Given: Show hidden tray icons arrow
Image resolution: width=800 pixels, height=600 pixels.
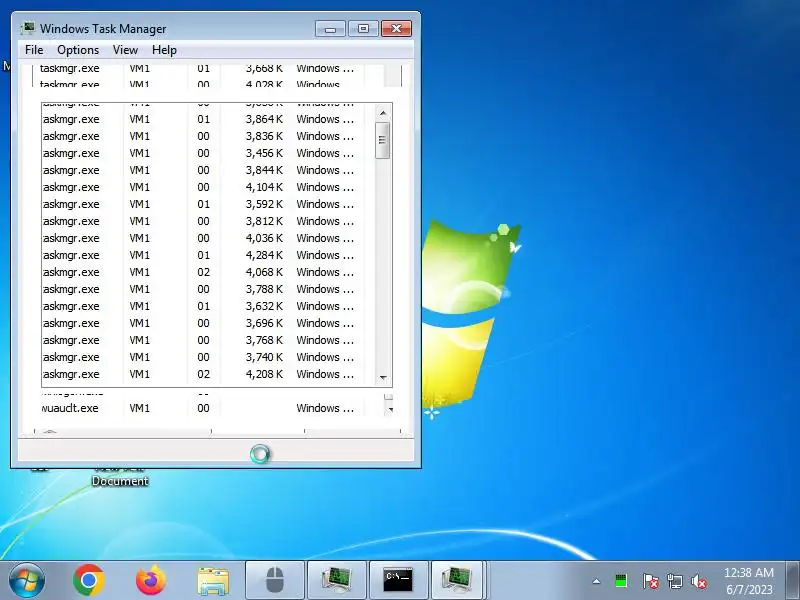Looking at the screenshot, I should [596, 581].
